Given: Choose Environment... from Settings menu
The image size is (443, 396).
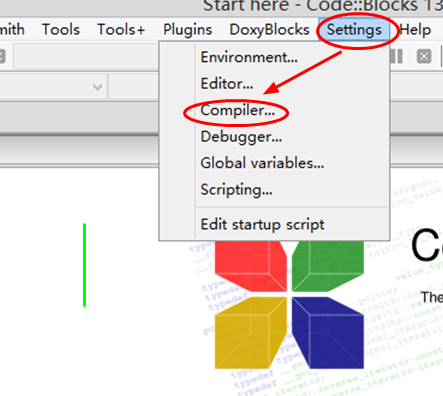Looking at the screenshot, I should pyautogui.click(x=249, y=57).
